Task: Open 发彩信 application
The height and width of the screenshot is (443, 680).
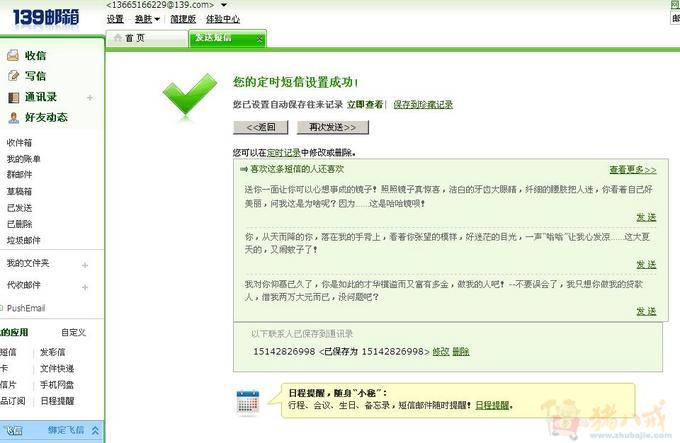Action: coord(52,352)
